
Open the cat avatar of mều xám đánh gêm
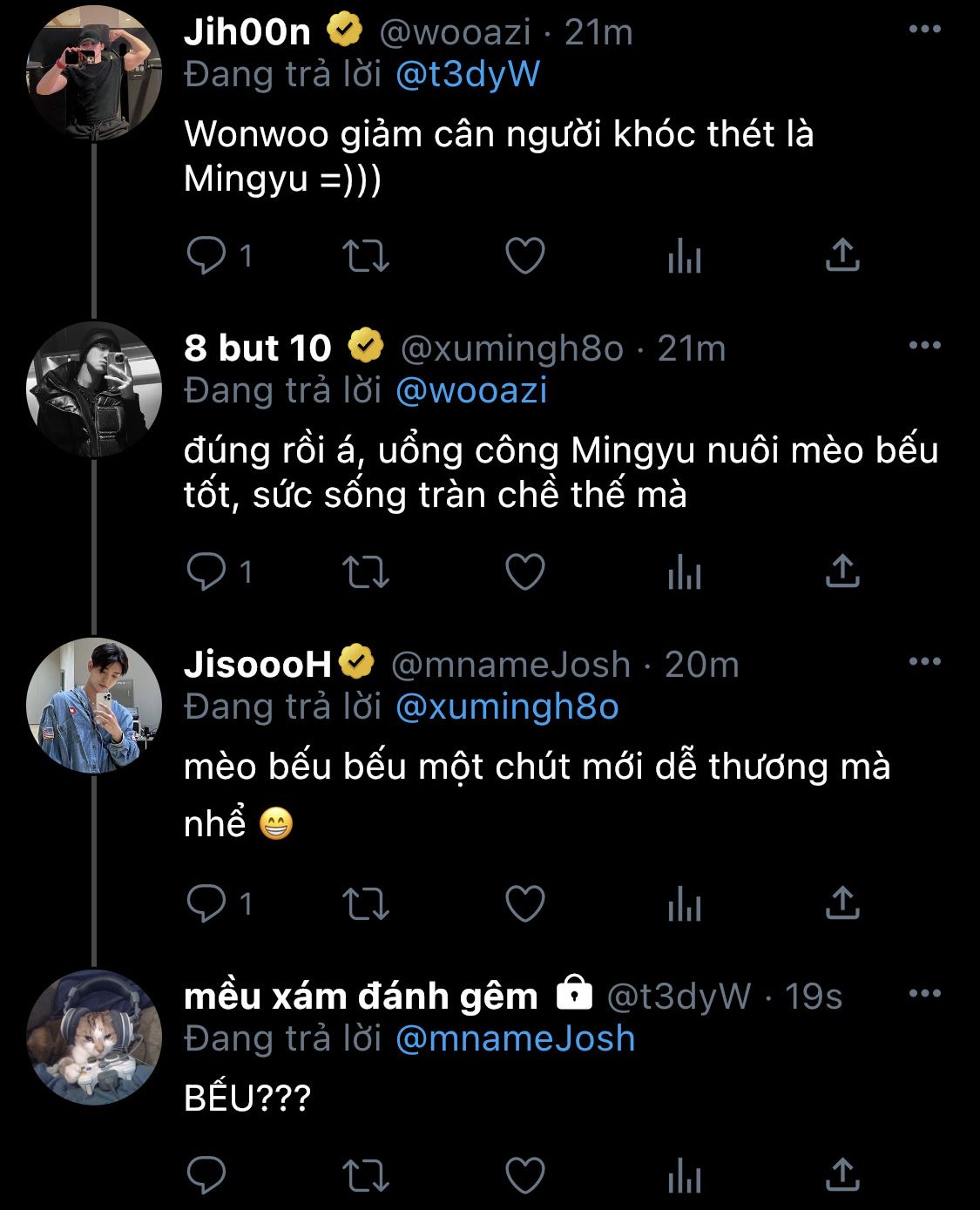click(94, 1037)
